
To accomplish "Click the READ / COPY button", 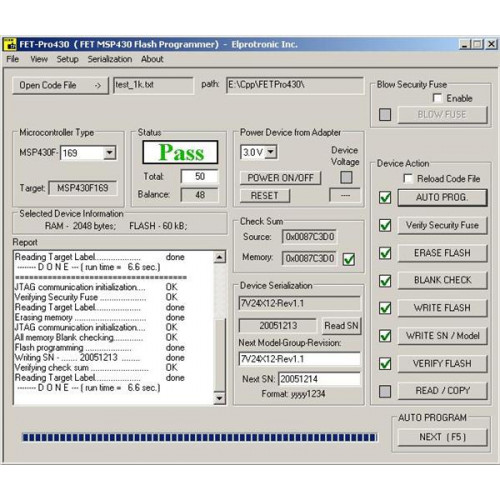I will [x=442, y=391].
